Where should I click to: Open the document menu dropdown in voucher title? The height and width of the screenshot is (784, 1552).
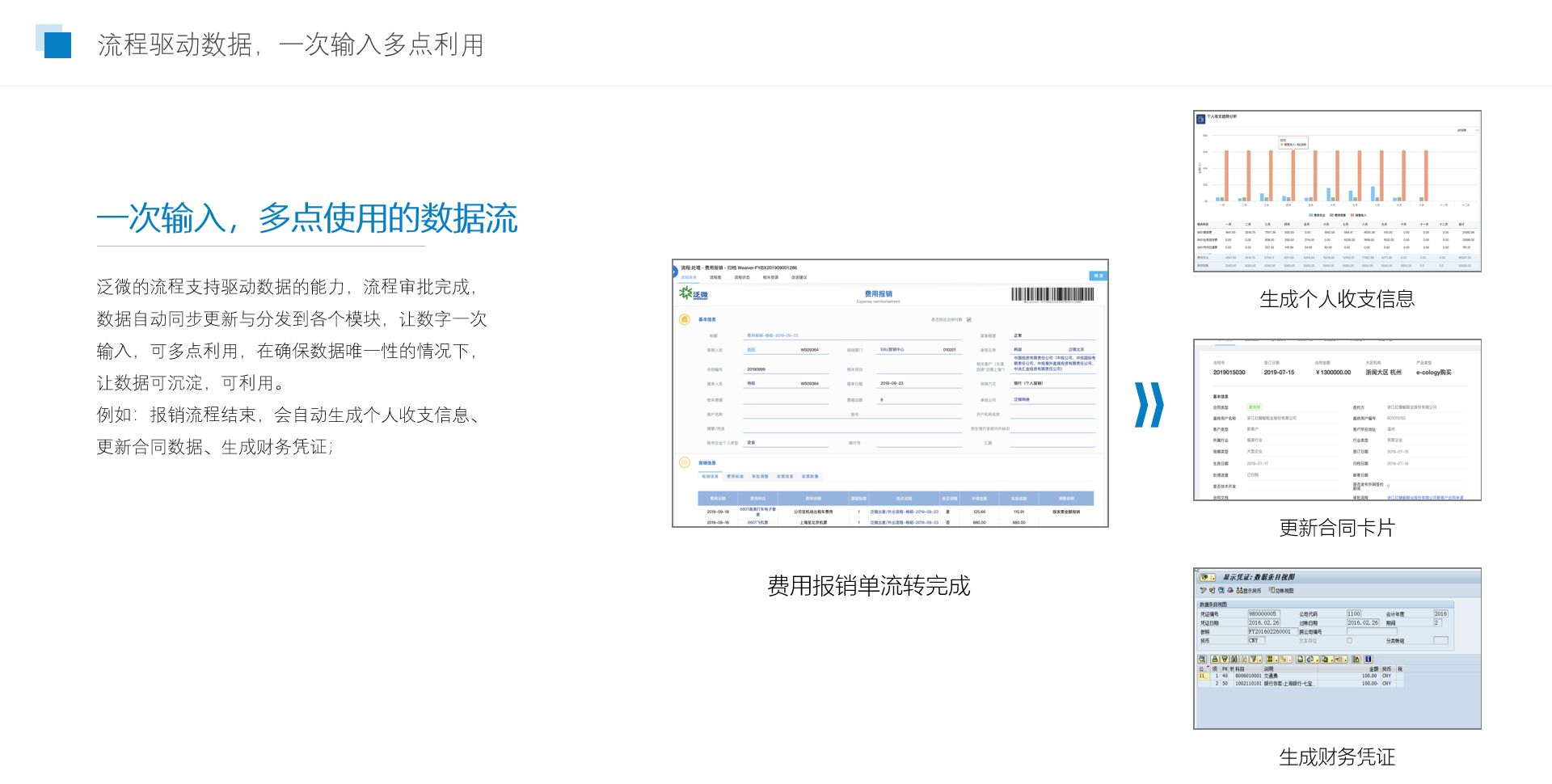click(x=1207, y=577)
